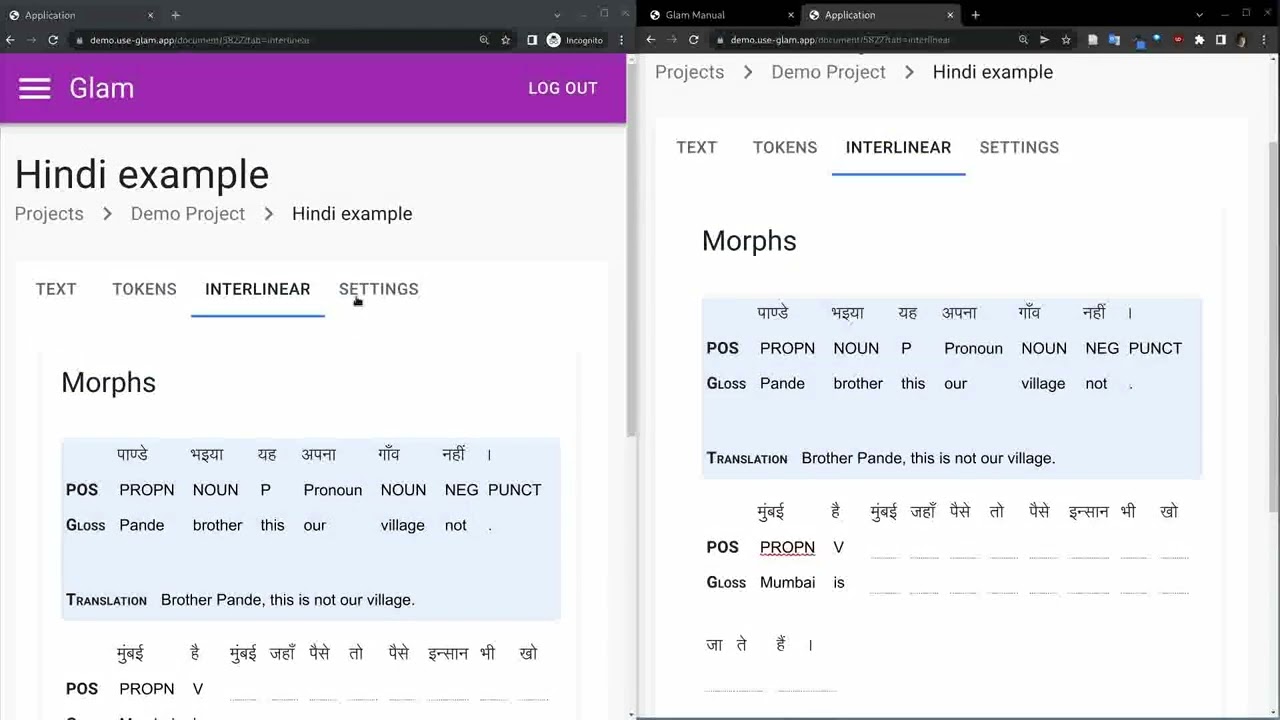Close the Application tab in left window
Image resolution: width=1280 pixels, height=720 pixels.
tap(151, 15)
